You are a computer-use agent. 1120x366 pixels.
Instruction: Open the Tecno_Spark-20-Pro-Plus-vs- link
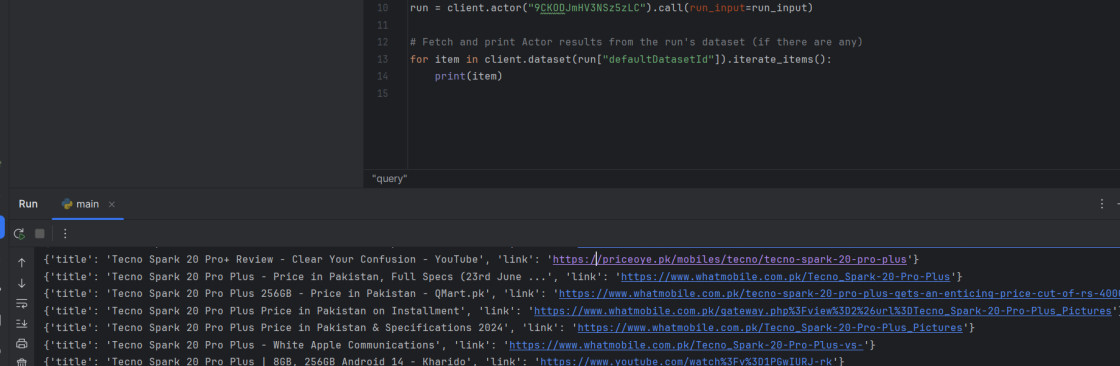point(686,345)
